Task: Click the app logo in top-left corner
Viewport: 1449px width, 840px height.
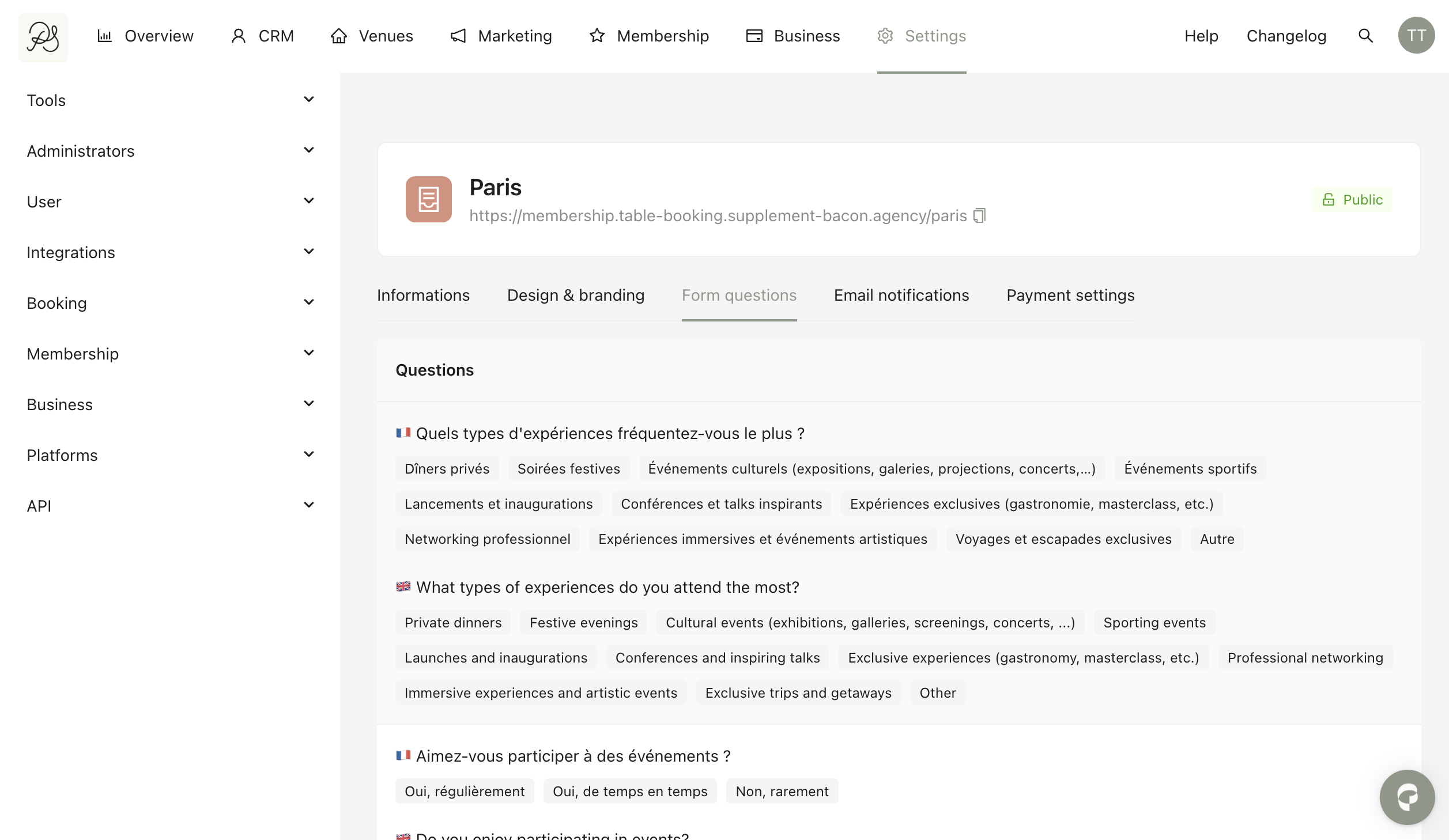Action: 43,37
